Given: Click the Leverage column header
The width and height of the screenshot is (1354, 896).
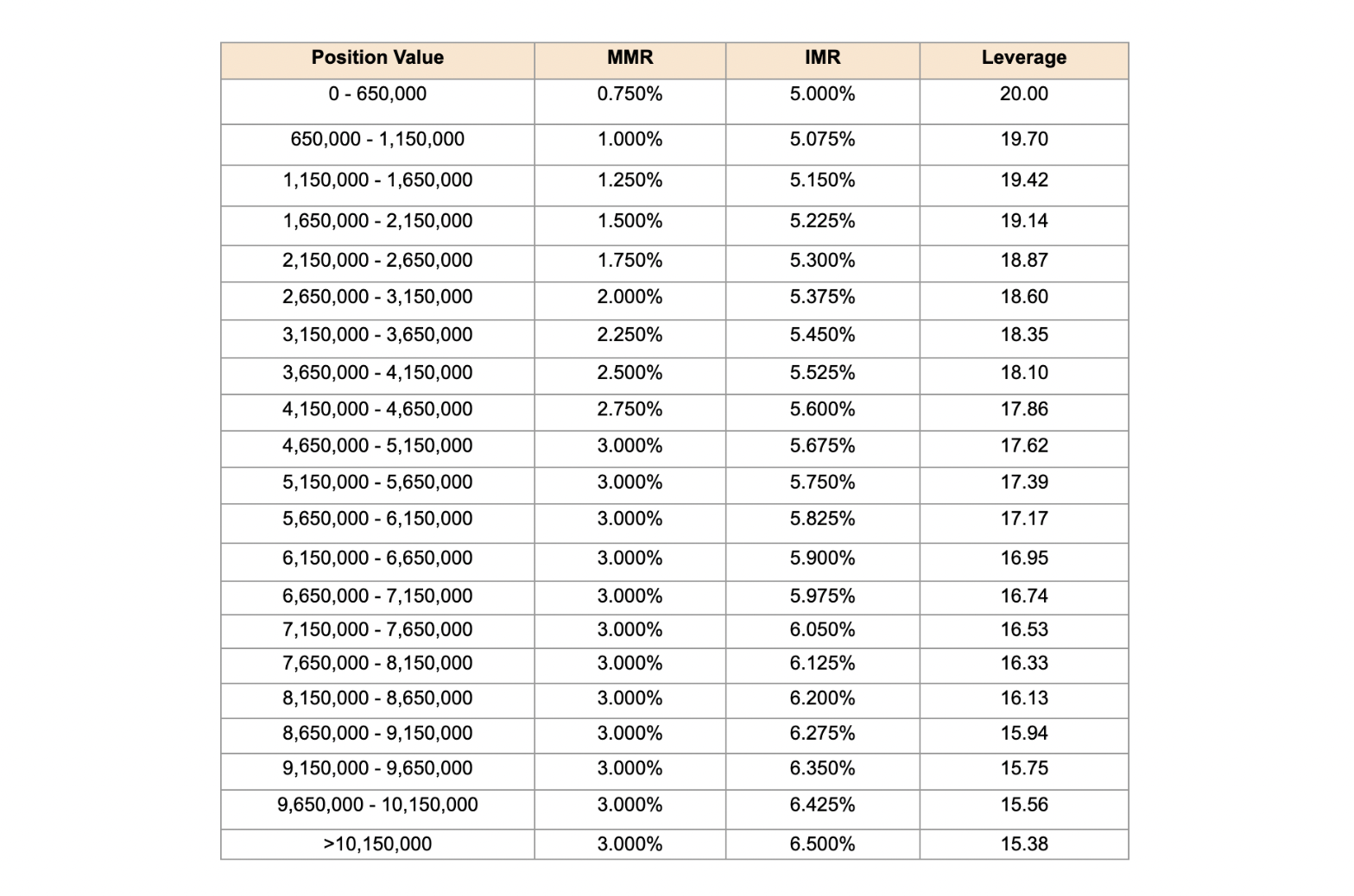Looking at the screenshot, I should pyautogui.click(x=1023, y=58).
